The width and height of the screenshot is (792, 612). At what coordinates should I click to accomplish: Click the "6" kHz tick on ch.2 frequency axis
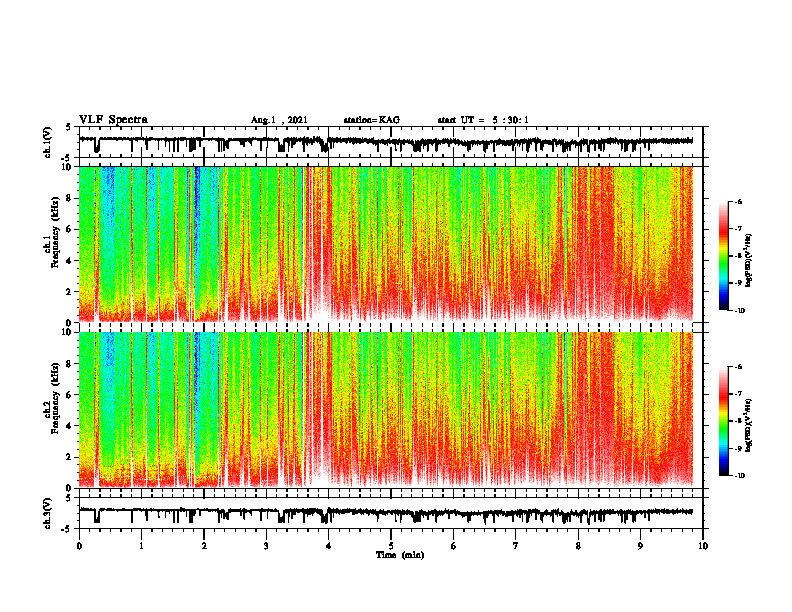pos(70,395)
